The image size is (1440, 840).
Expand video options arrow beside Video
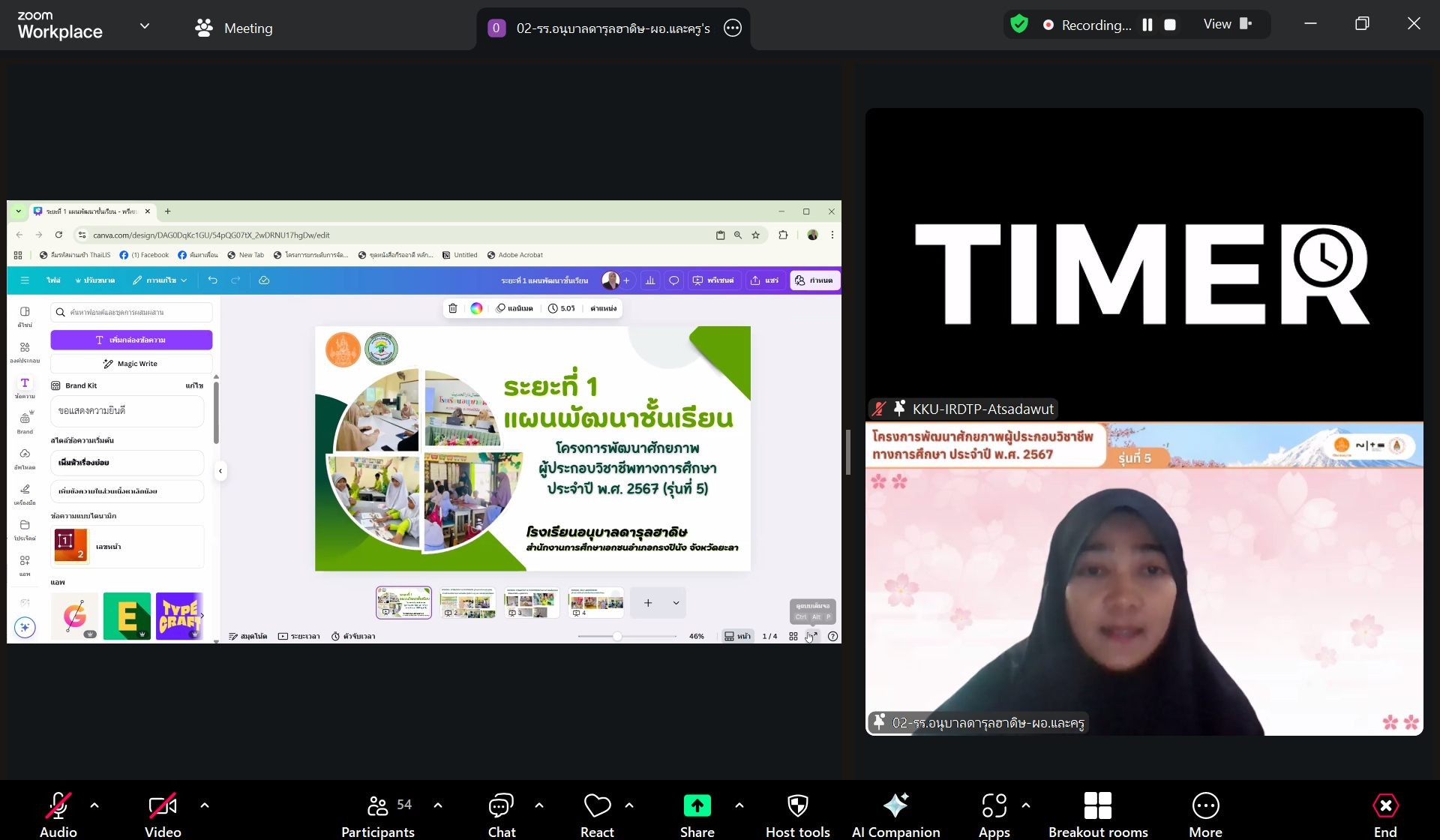(x=205, y=805)
